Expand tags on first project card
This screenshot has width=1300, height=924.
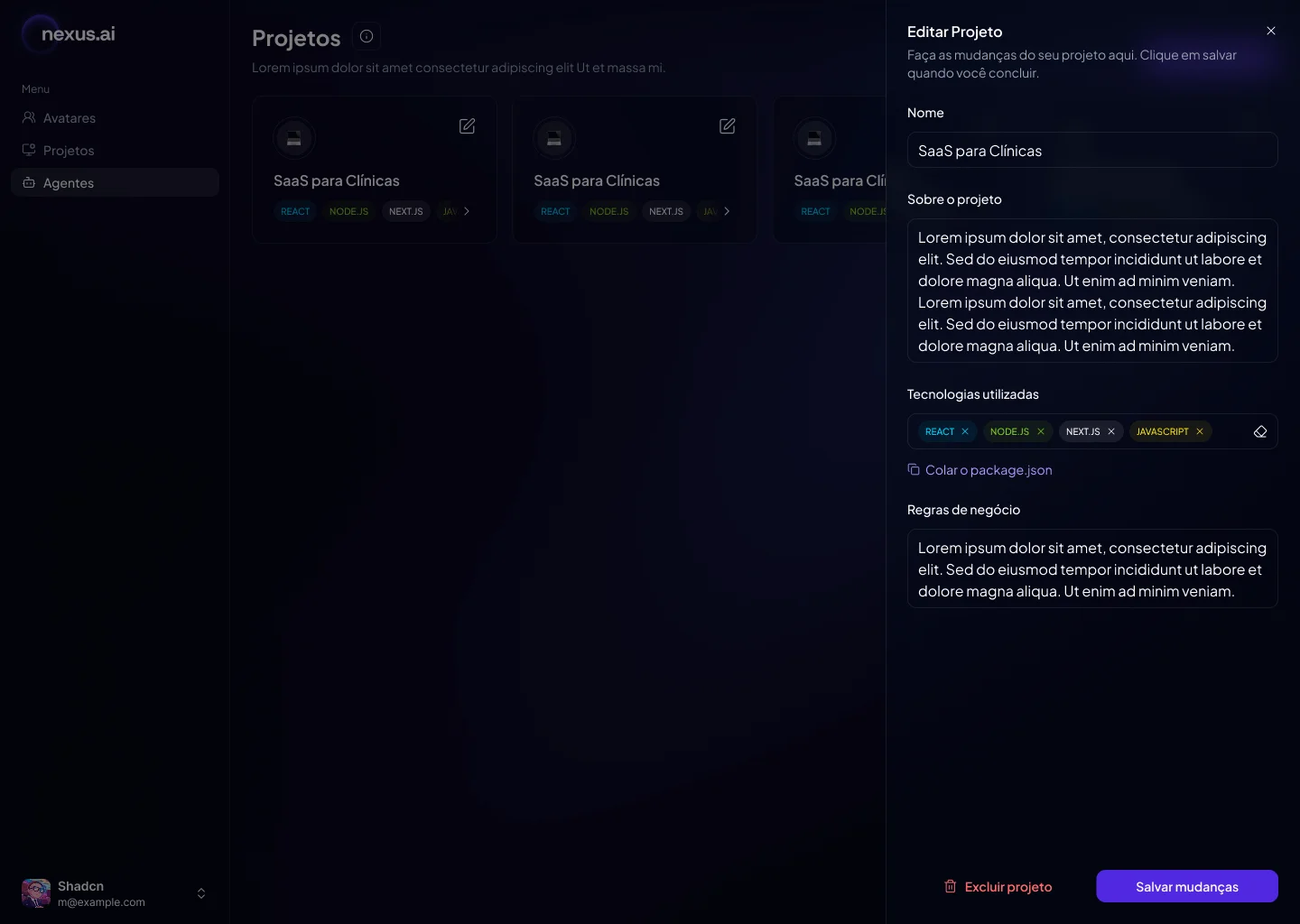[467, 211]
